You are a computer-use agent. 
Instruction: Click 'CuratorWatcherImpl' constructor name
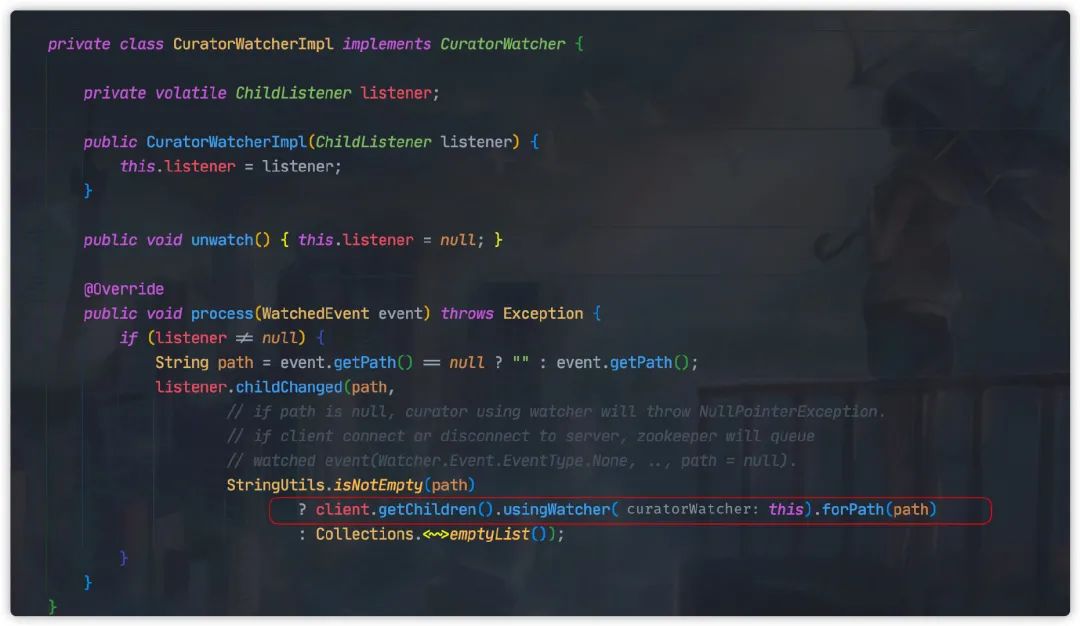(x=226, y=142)
